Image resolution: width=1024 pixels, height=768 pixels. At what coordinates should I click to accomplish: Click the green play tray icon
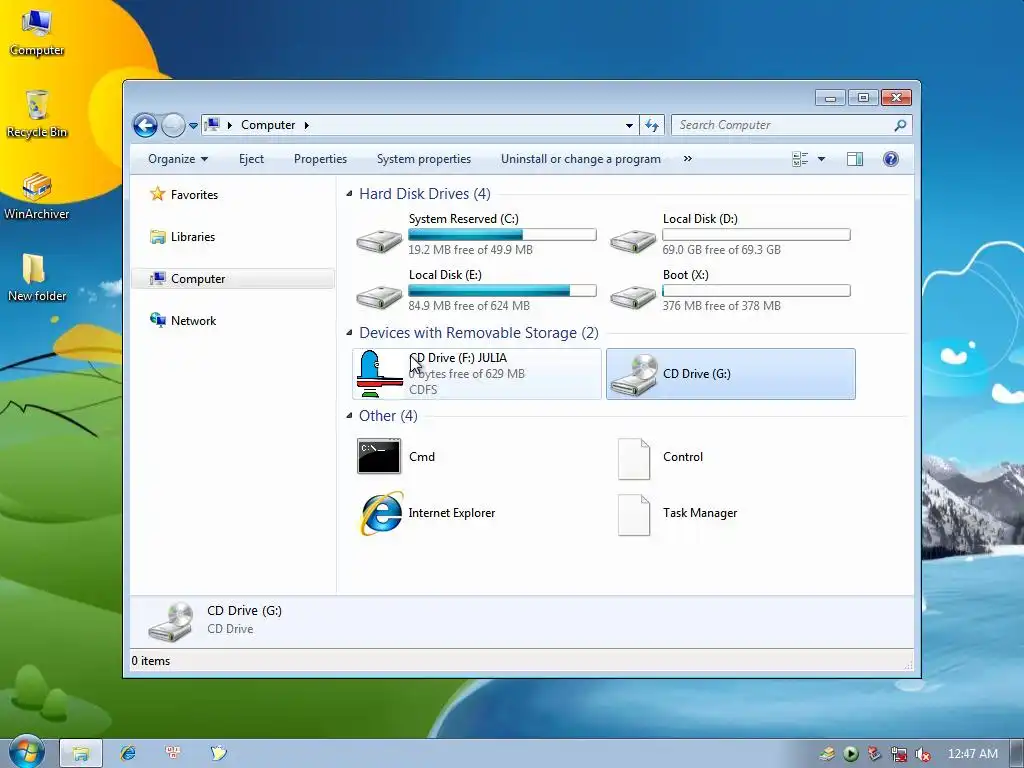tap(851, 754)
